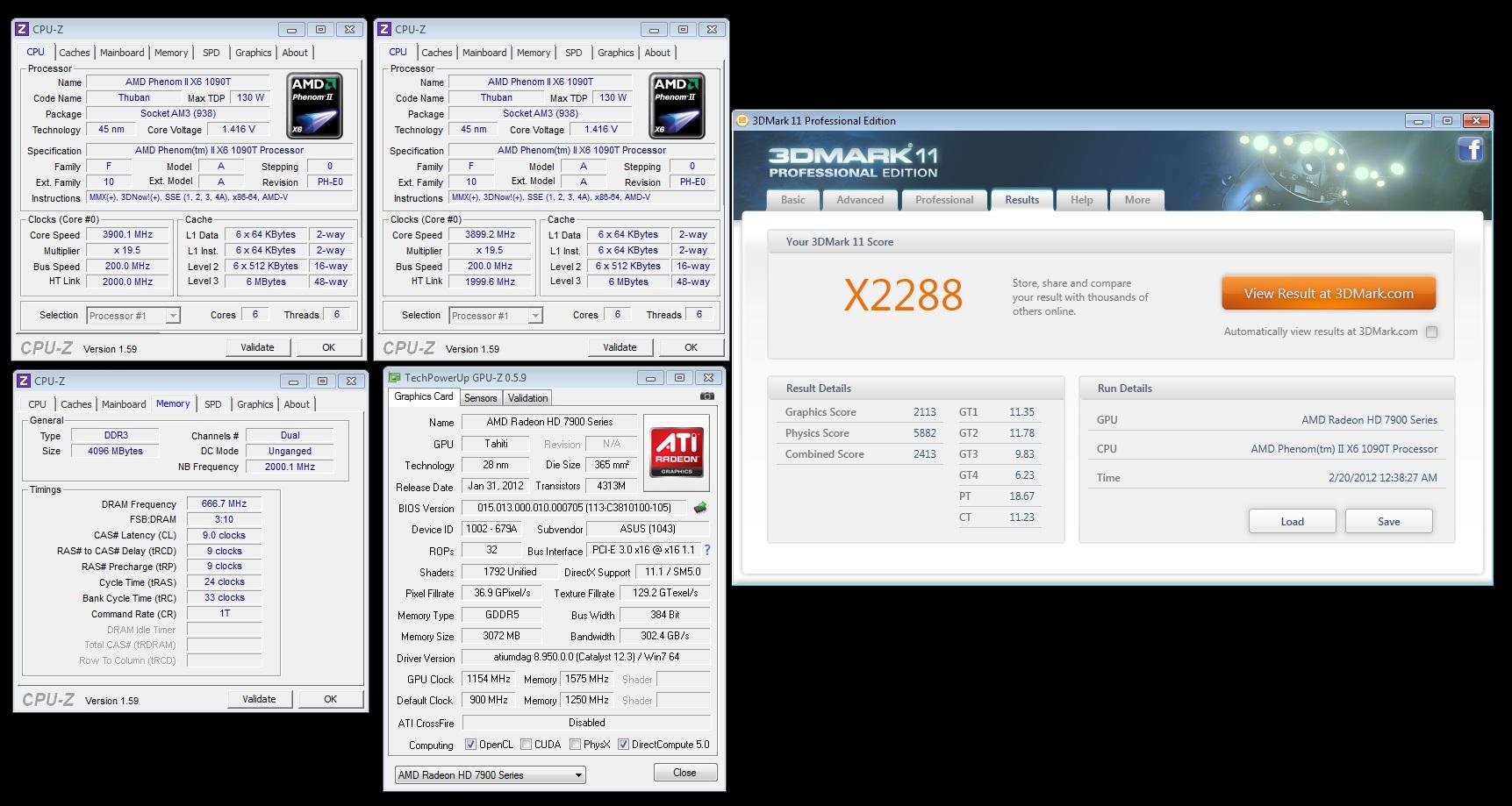Open the About tab in the middle CPU-Z window
Viewport: 1512px width, 806px height.
click(x=657, y=53)
